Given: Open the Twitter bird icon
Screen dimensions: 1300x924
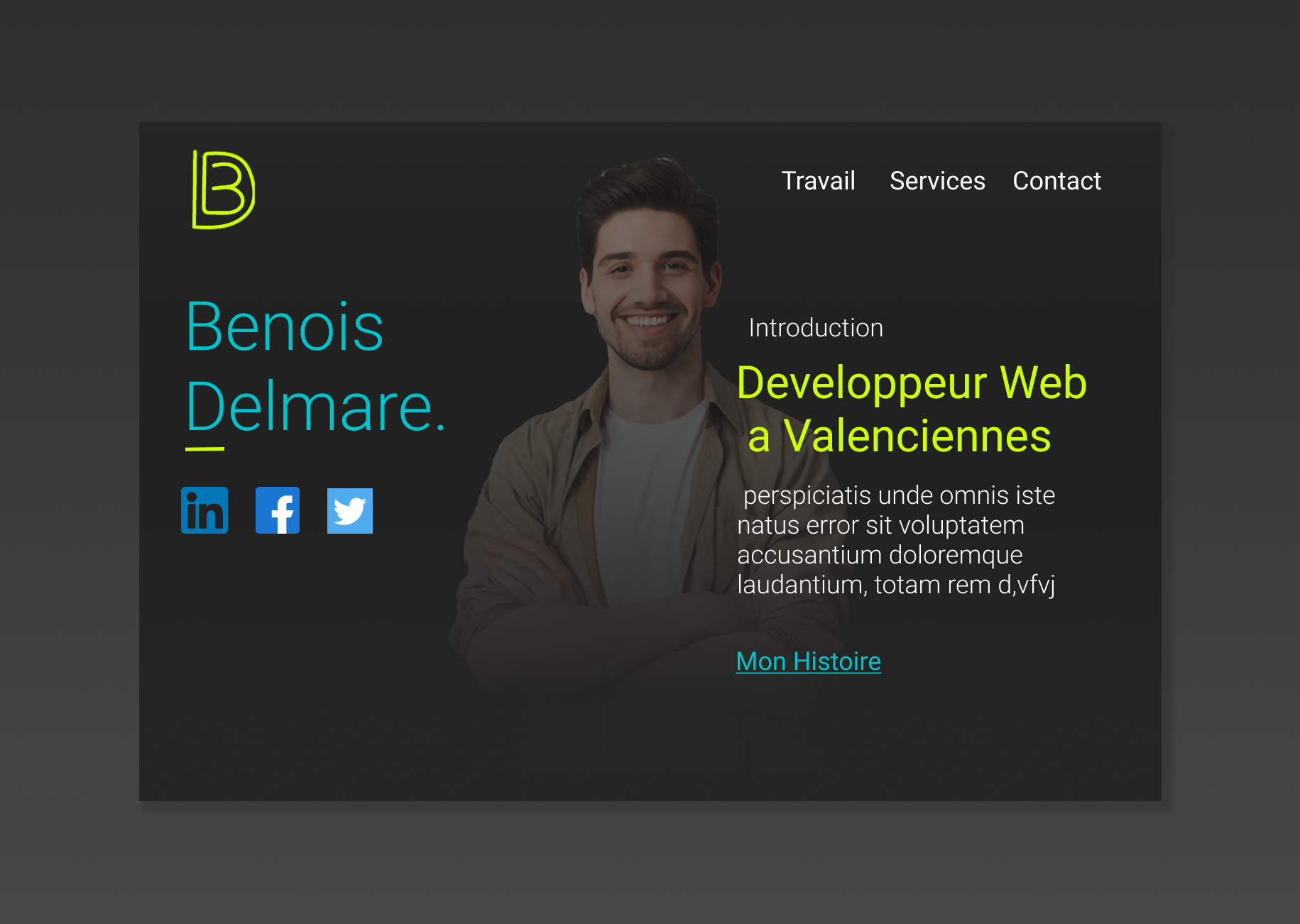Looking at the screenshot, I should pos(350,511).
